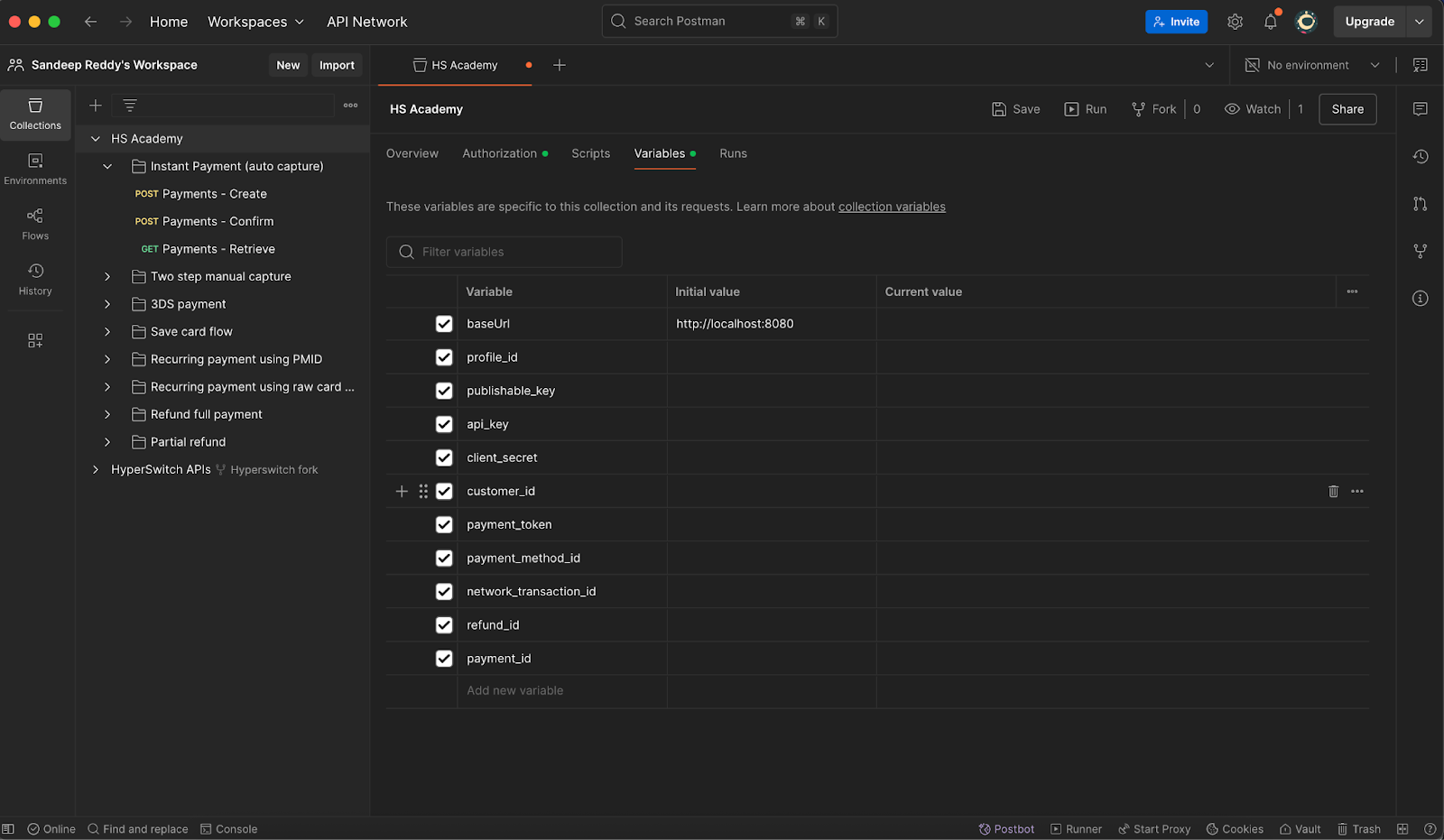This screenshot has height=840, width=1444.
Task: Open the Flows sidebar panel
Action: (x=35, y=224)
